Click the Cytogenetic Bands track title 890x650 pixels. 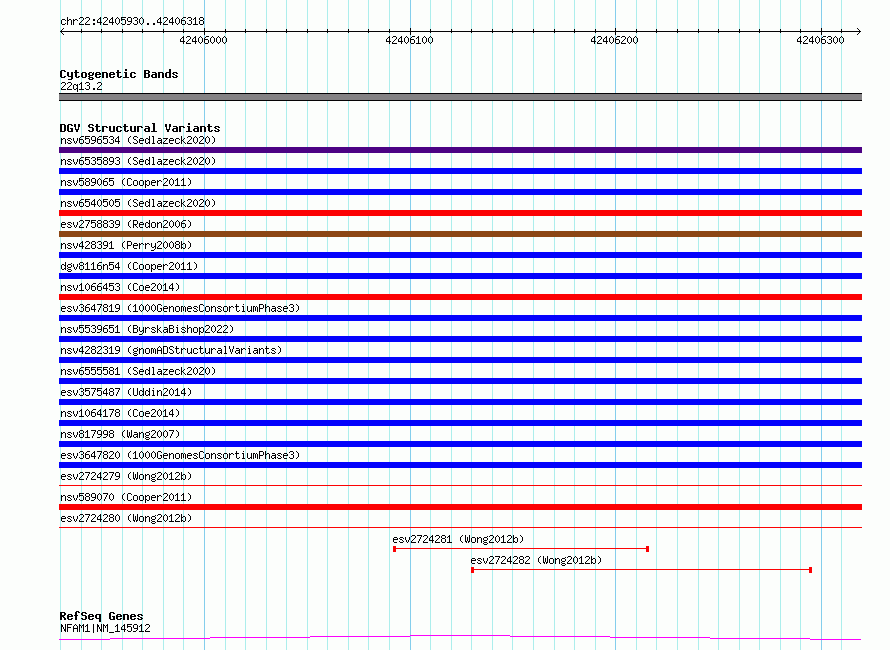119,74
